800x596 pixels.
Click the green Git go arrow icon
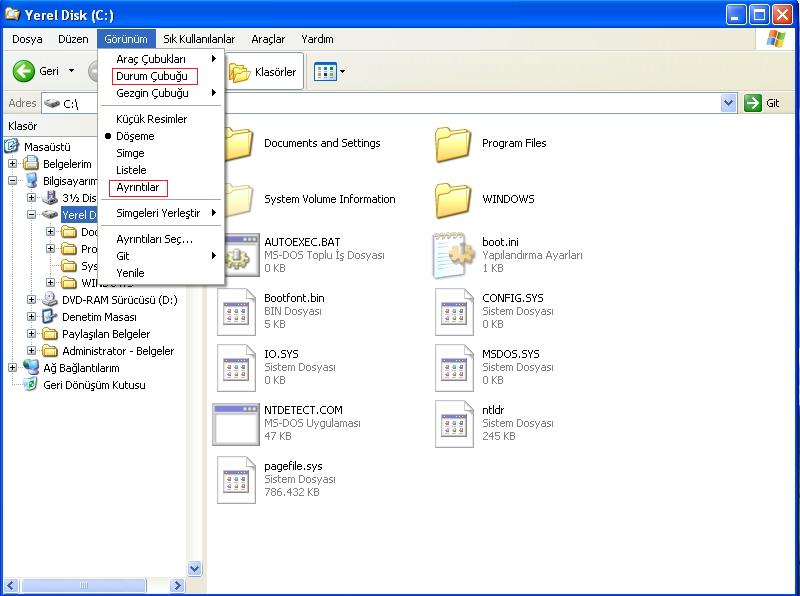[753, 103]
